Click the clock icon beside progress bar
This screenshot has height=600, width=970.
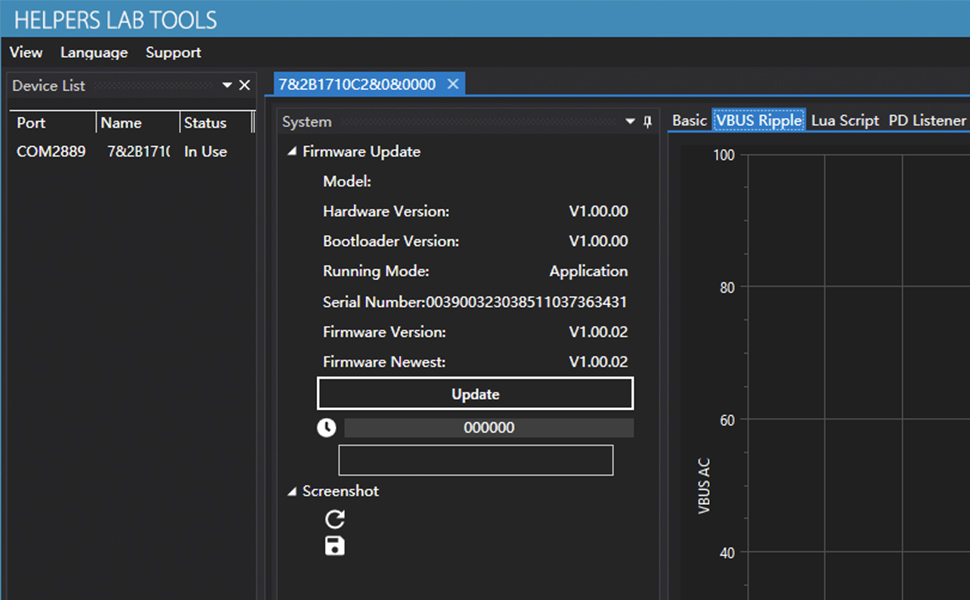pyautogui.click(x=326, y=428)
